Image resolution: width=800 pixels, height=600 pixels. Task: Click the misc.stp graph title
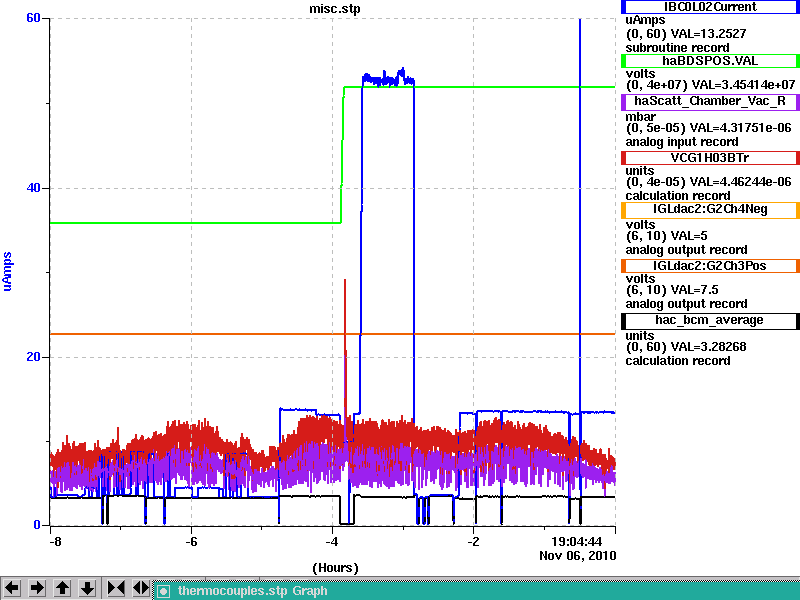(335, 9)
